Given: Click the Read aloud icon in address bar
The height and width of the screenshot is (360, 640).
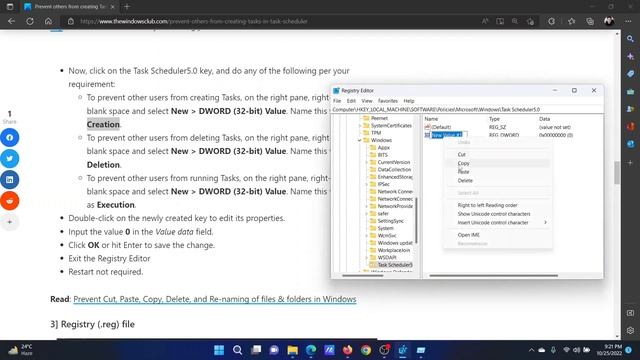Looking at the screenshot, I should point(485,21).
